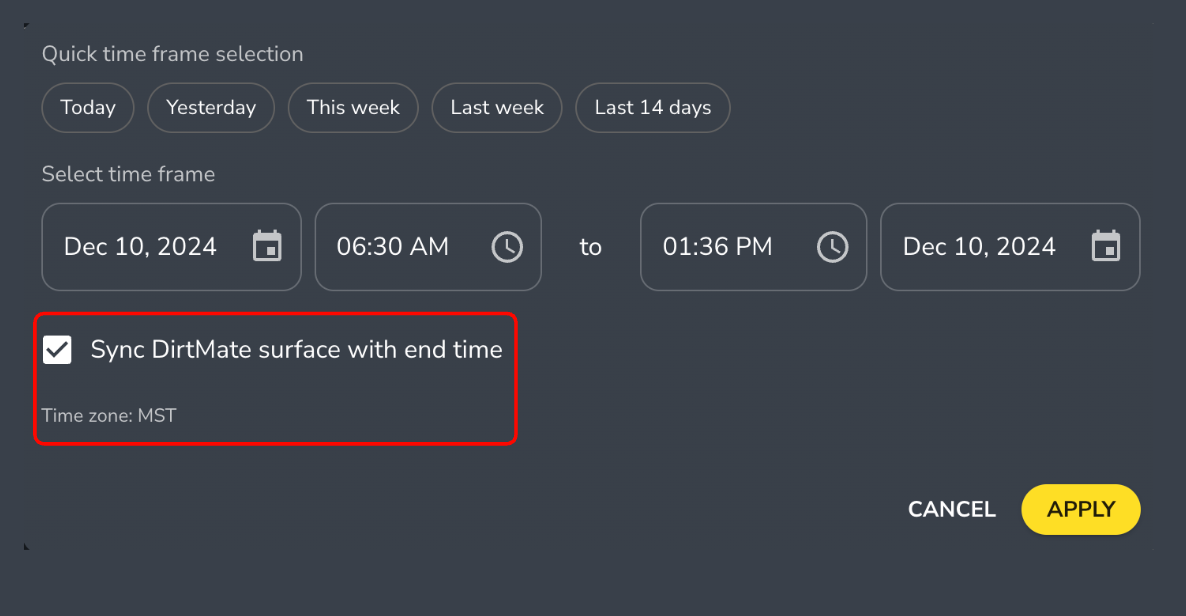Edit the 01:36 PM end time field

(718, 247)
